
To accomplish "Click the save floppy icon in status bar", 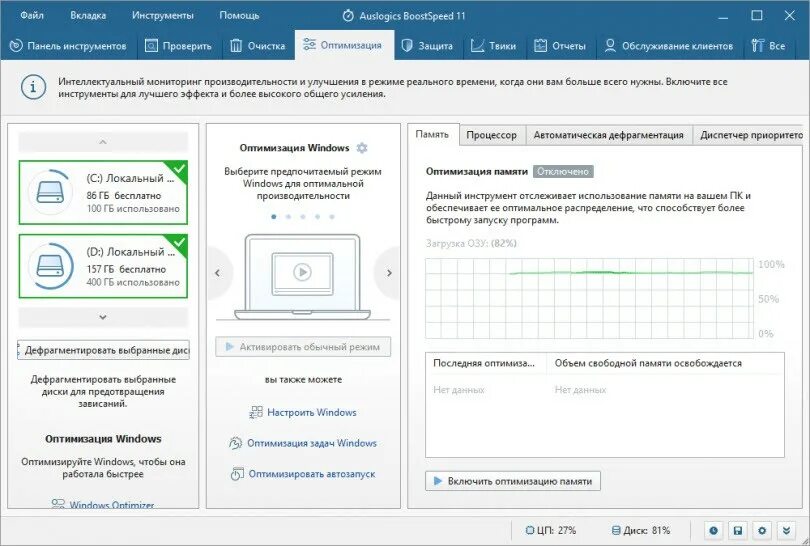I will [x=738, y=531].
